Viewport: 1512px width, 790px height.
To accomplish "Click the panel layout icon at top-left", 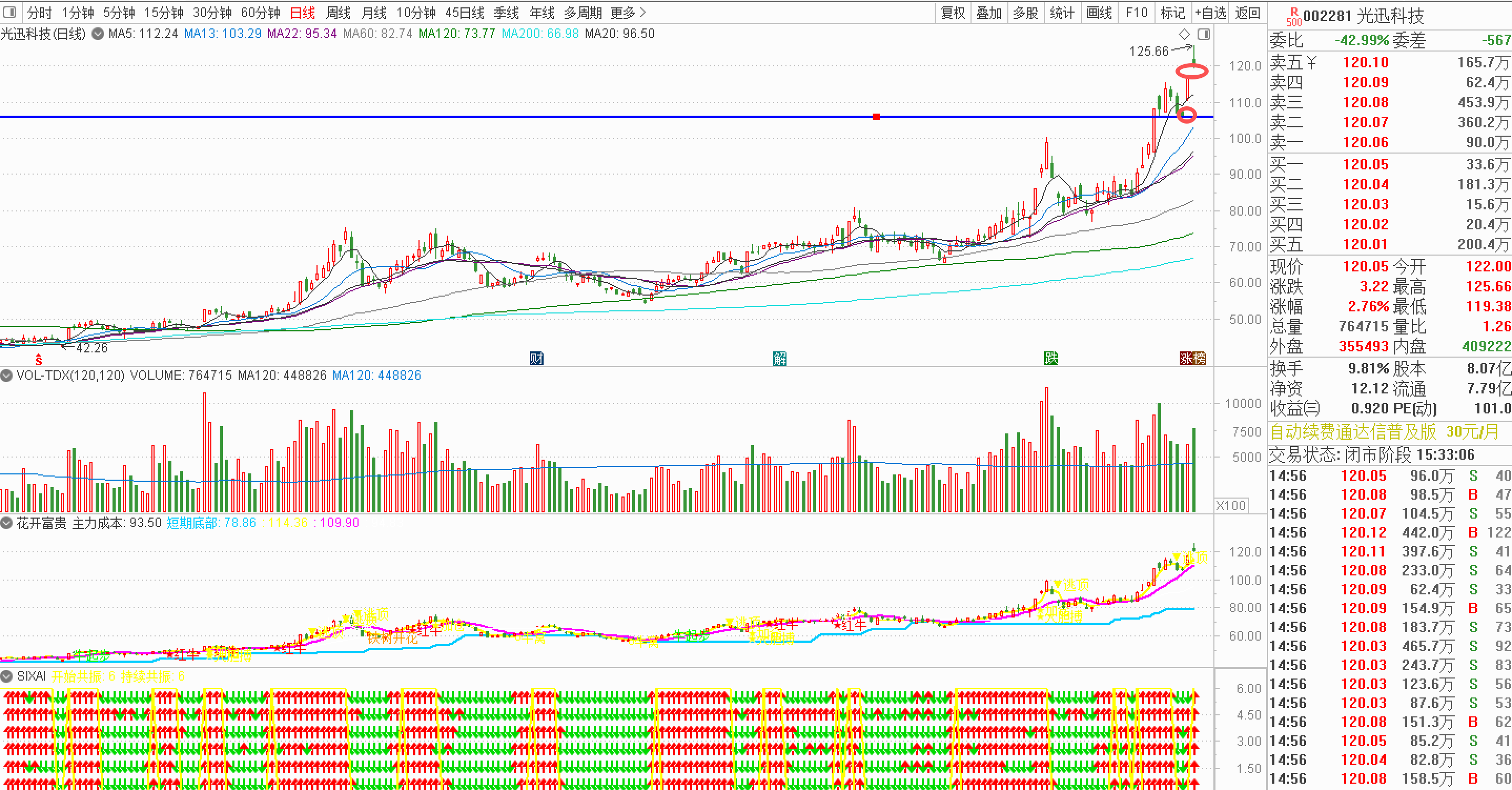I will coord(9,12).
